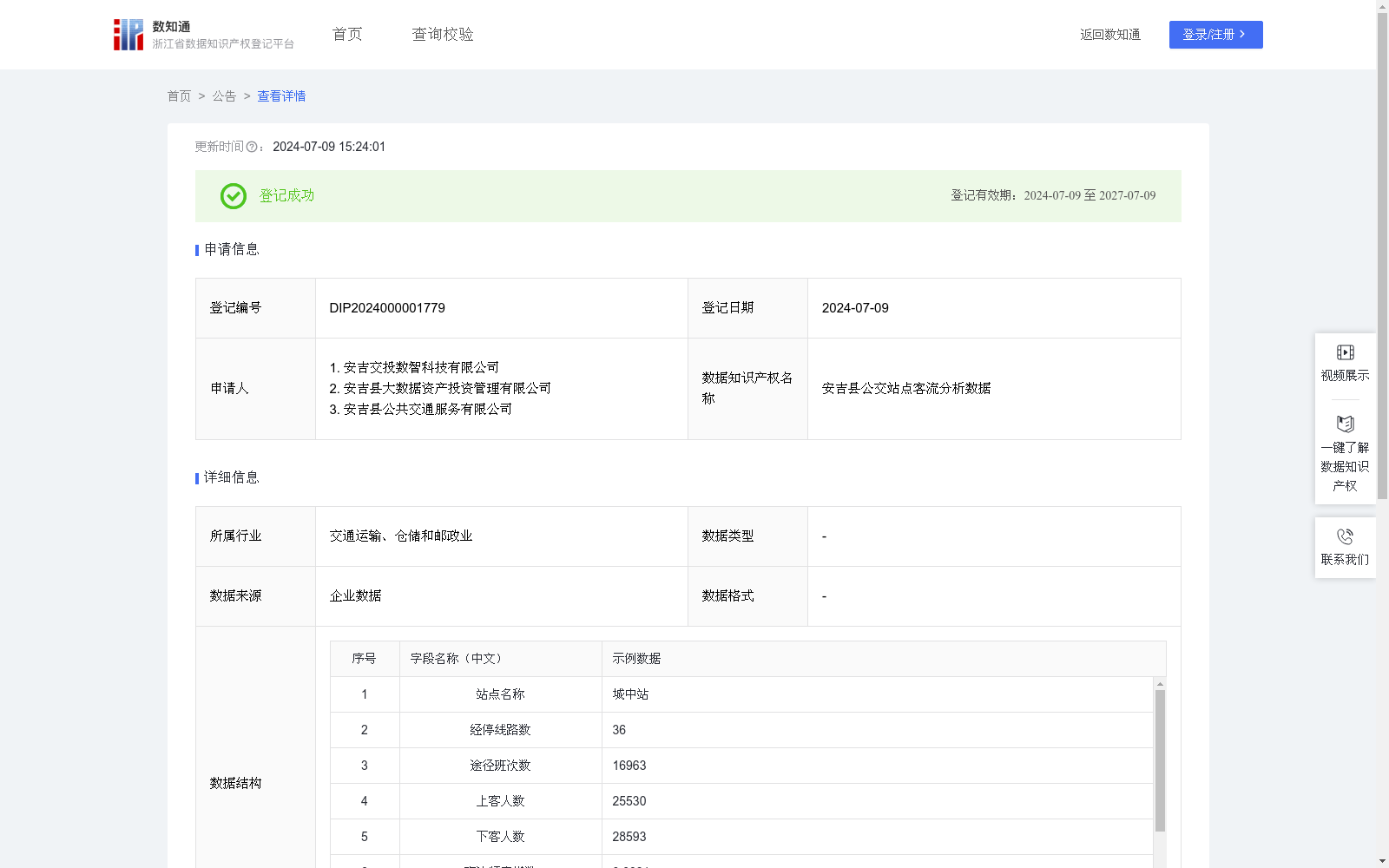Click the main page vertical scrollbar thumb
The height and width of the screenshot is (868, 1389).
[1382, 257]
